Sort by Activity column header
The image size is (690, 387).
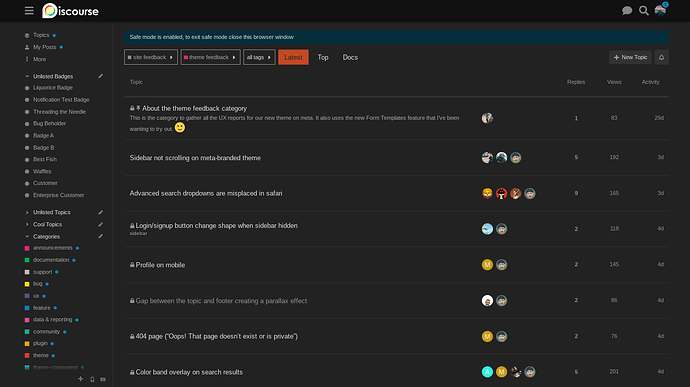[x=650, y=82]
